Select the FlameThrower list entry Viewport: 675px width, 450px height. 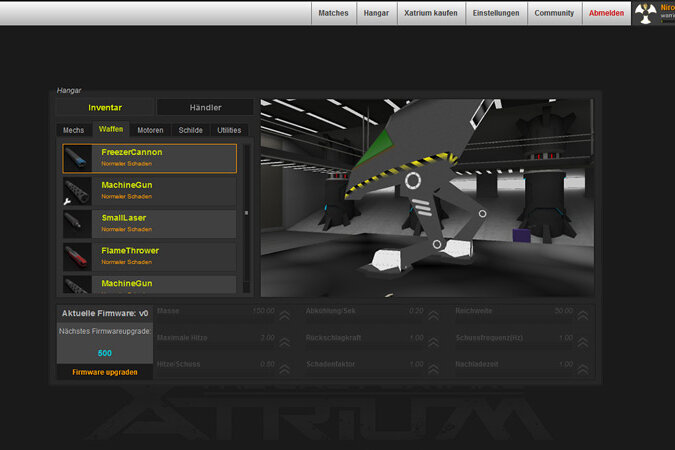click(x=150, y=257)
